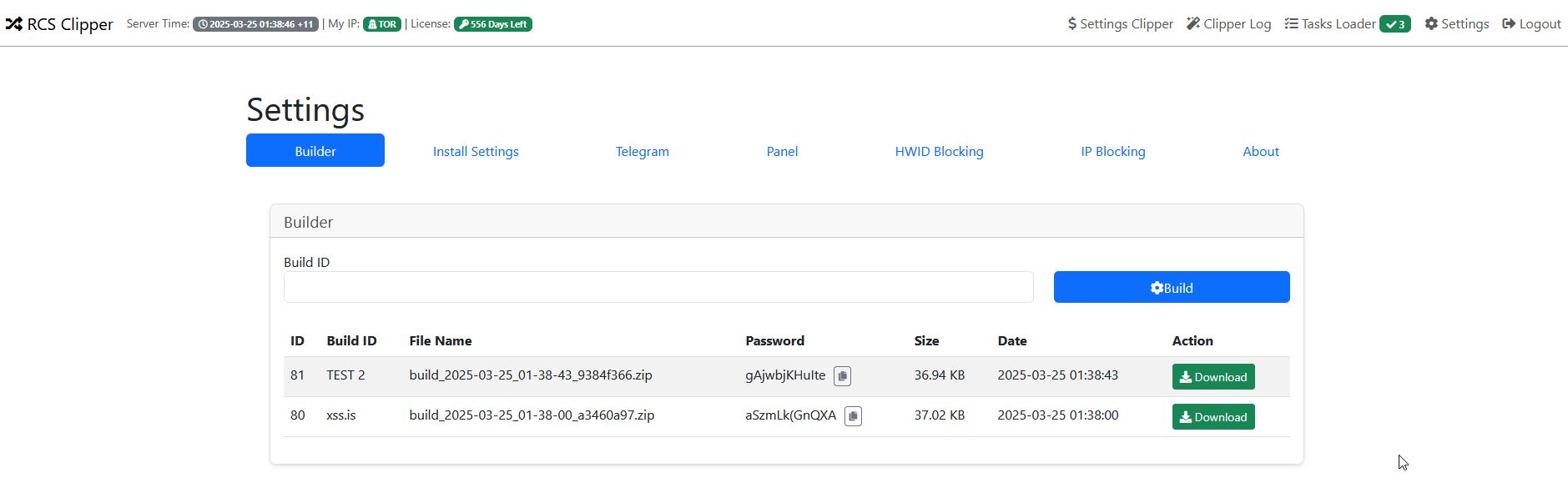Click the 556 Days Left license badge
The height and width of the screenshot is (498, 1568).
click(492, 24)
